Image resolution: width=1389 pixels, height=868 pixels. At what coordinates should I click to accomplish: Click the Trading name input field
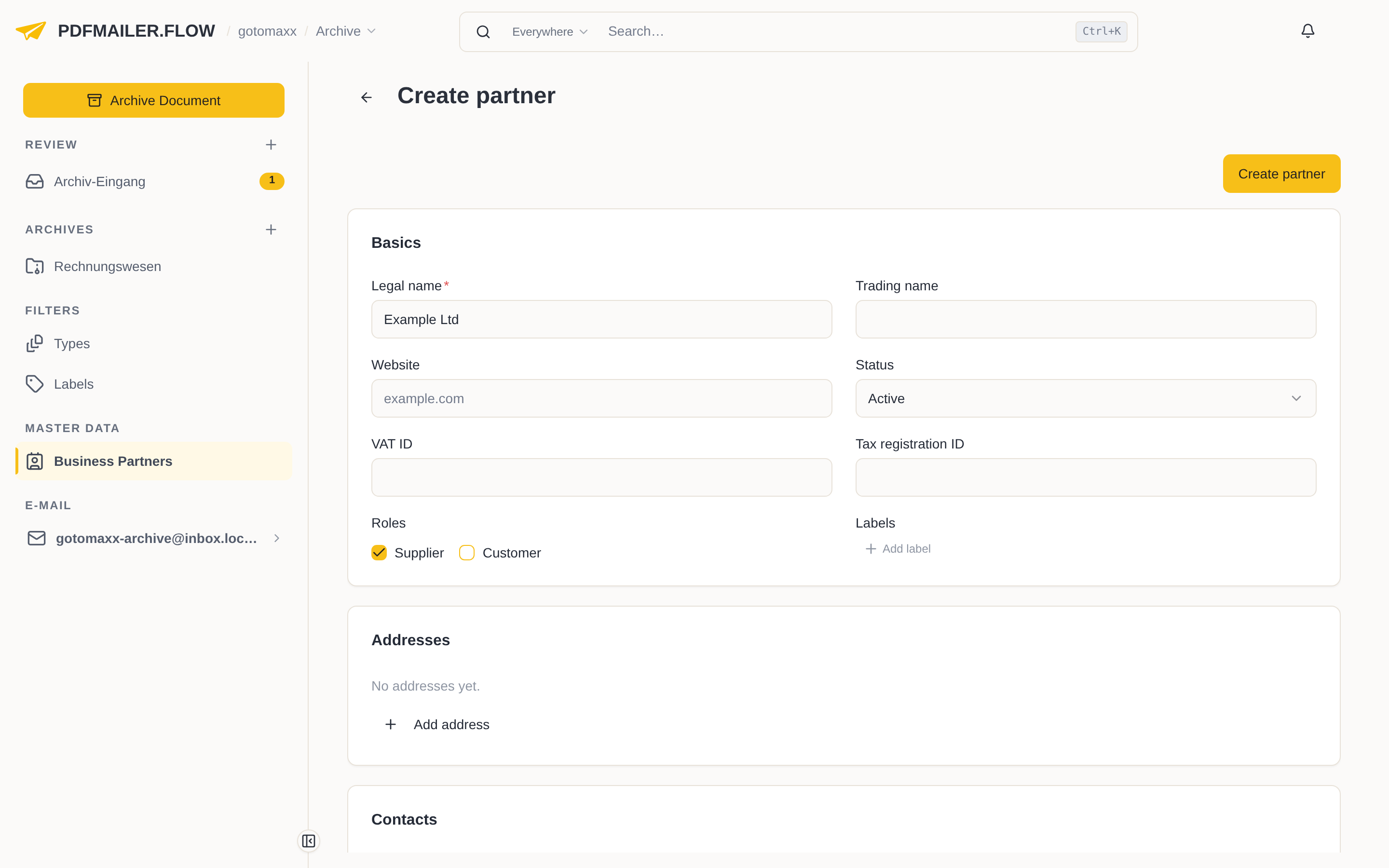pyautogui.click(x=1085, y=319)
